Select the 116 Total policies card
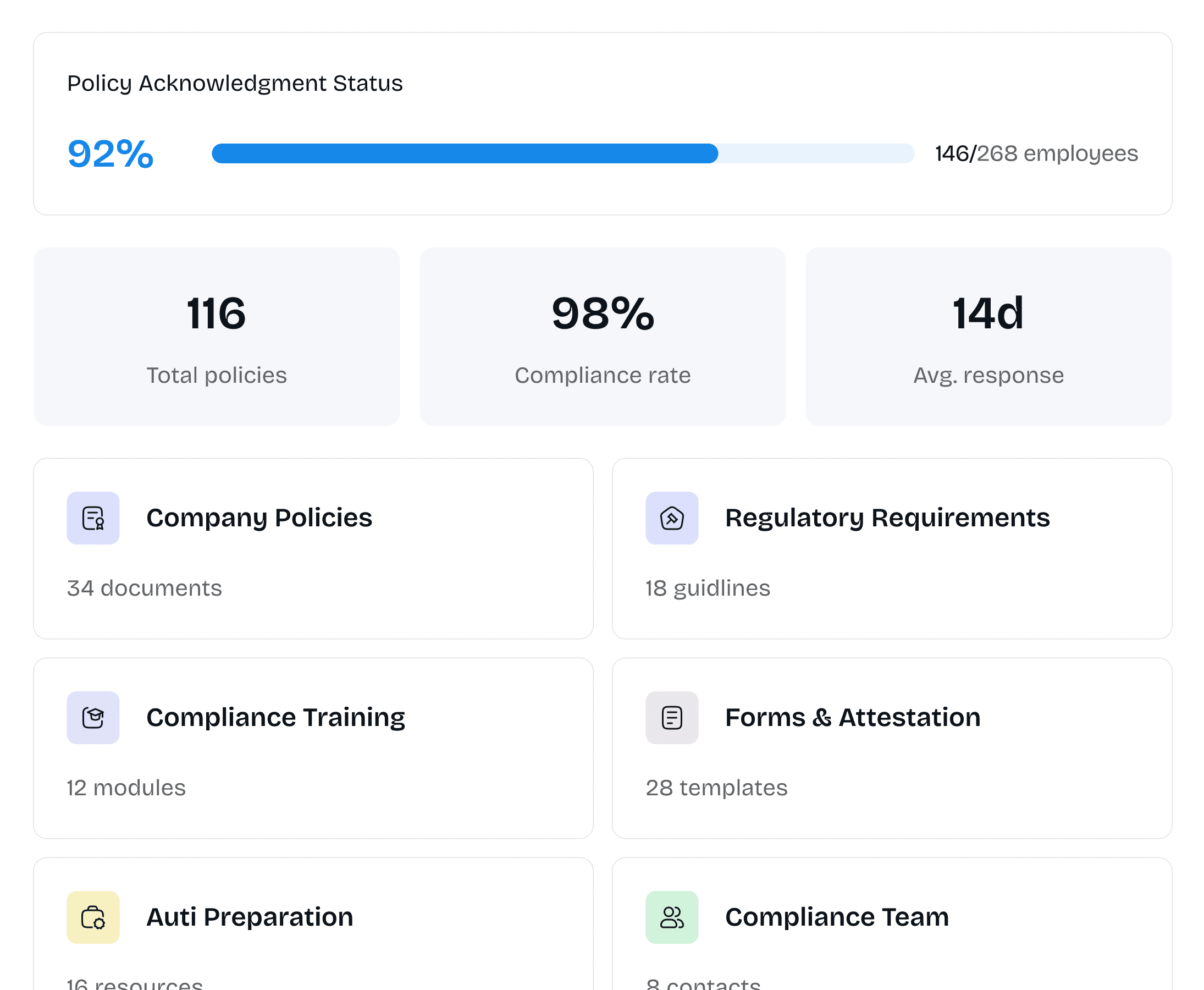1204x990 pixels. click(217, 337)
